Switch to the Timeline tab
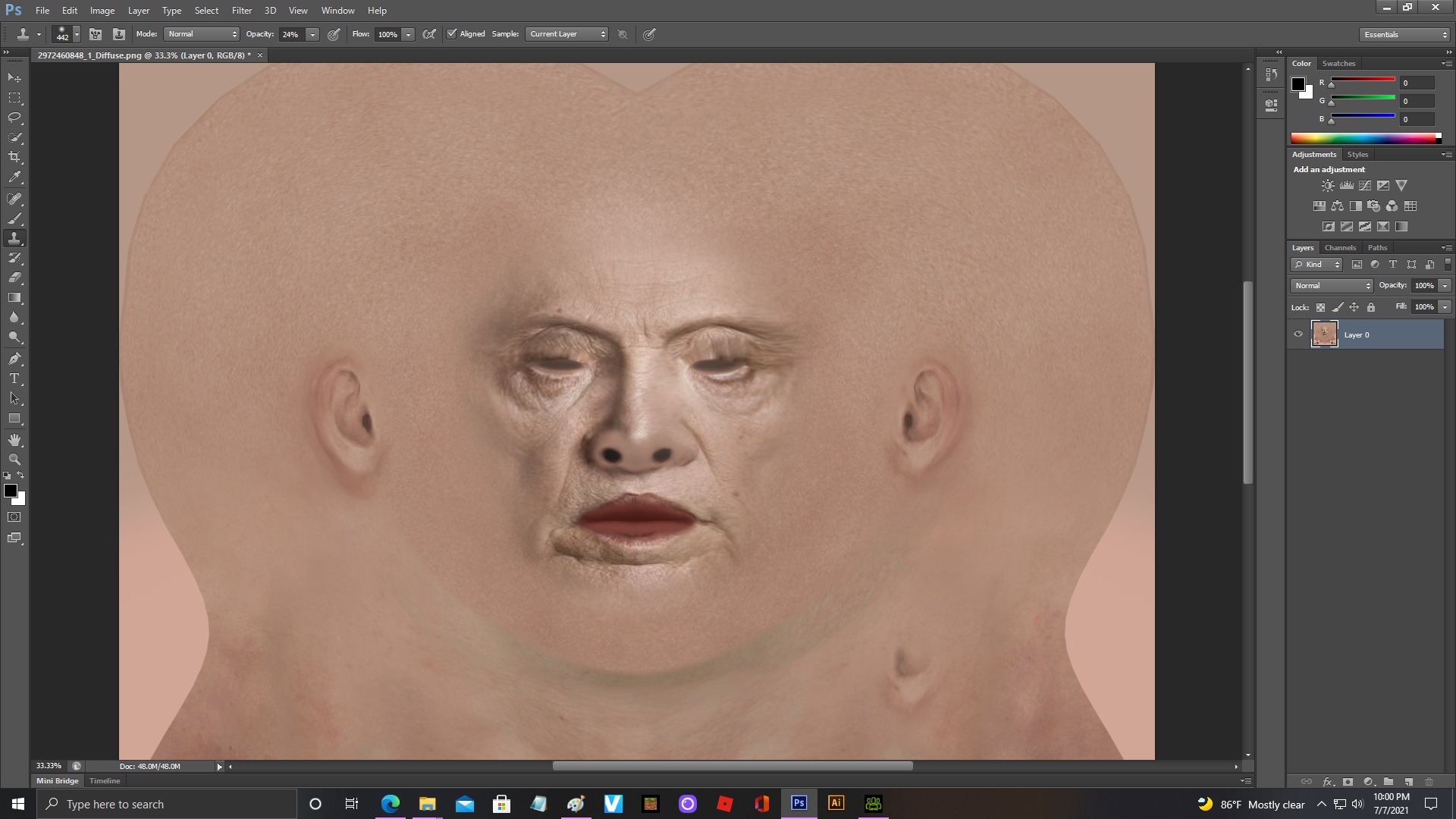This screenshot has height=819, width=1456. 105,781
